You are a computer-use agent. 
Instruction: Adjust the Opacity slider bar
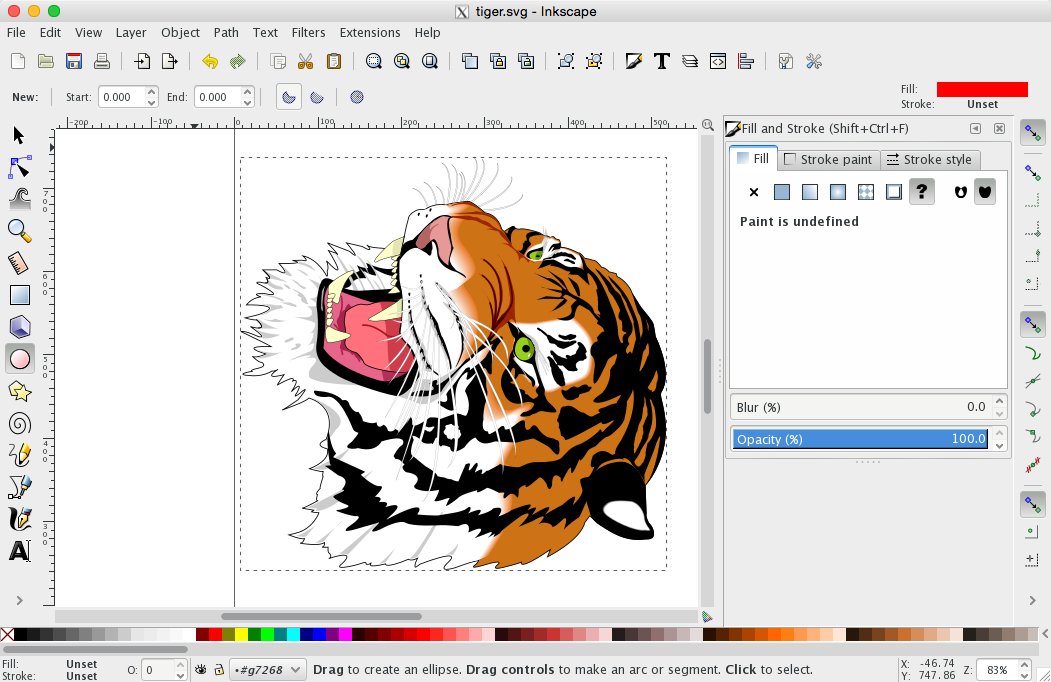pos(860,439)
